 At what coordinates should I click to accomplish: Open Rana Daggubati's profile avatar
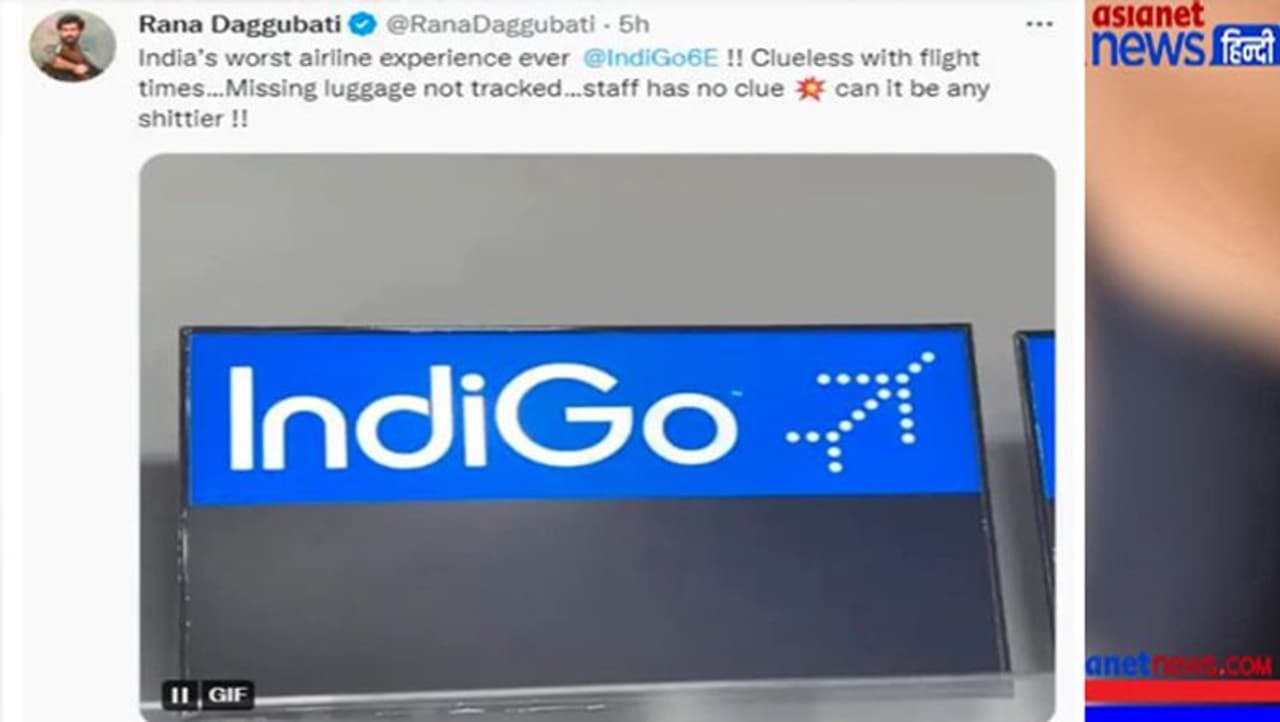pyautogui.click(x=72, y=46)
